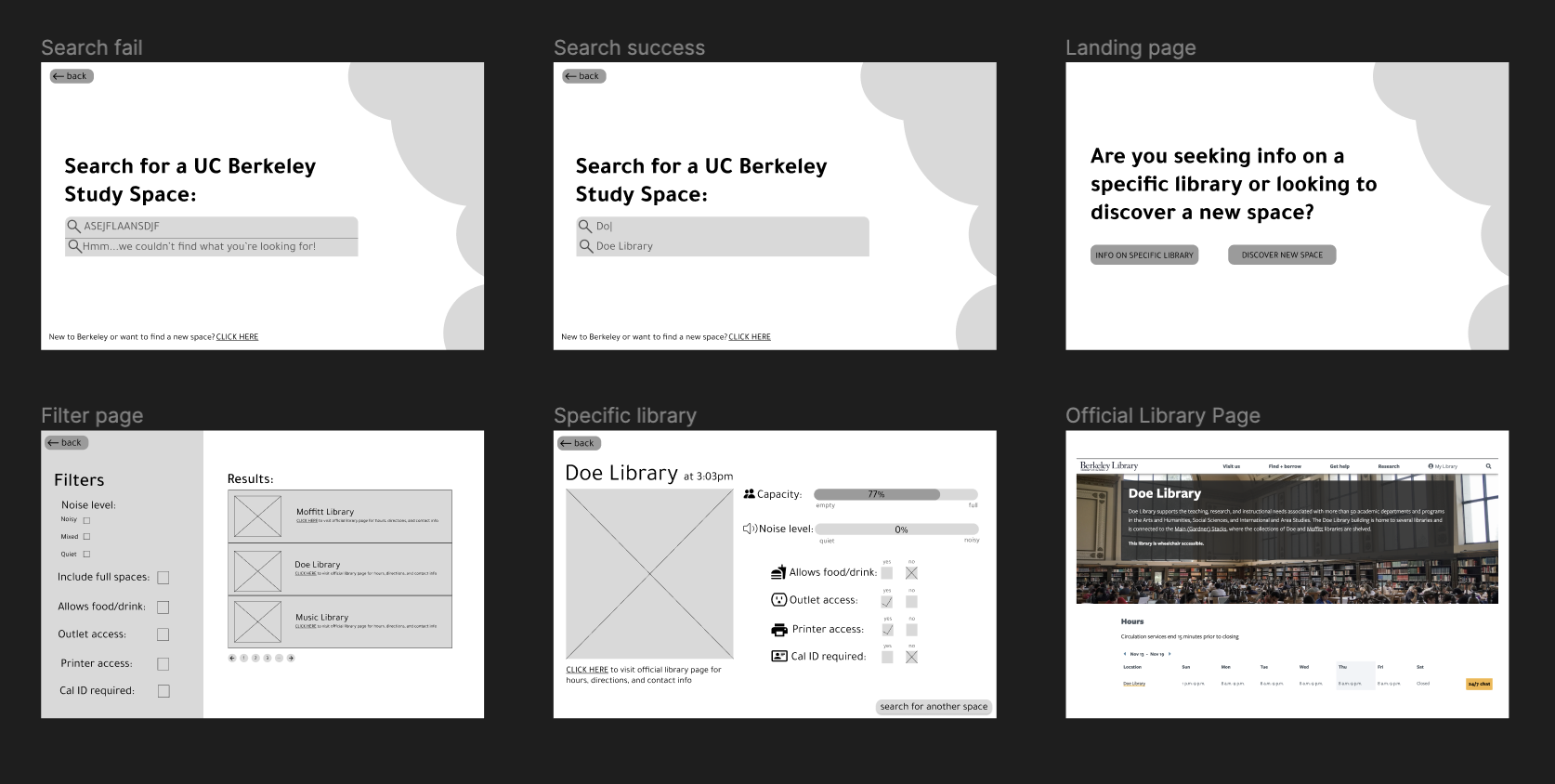Click the CLICK HERE link in Search success frame

750,337
